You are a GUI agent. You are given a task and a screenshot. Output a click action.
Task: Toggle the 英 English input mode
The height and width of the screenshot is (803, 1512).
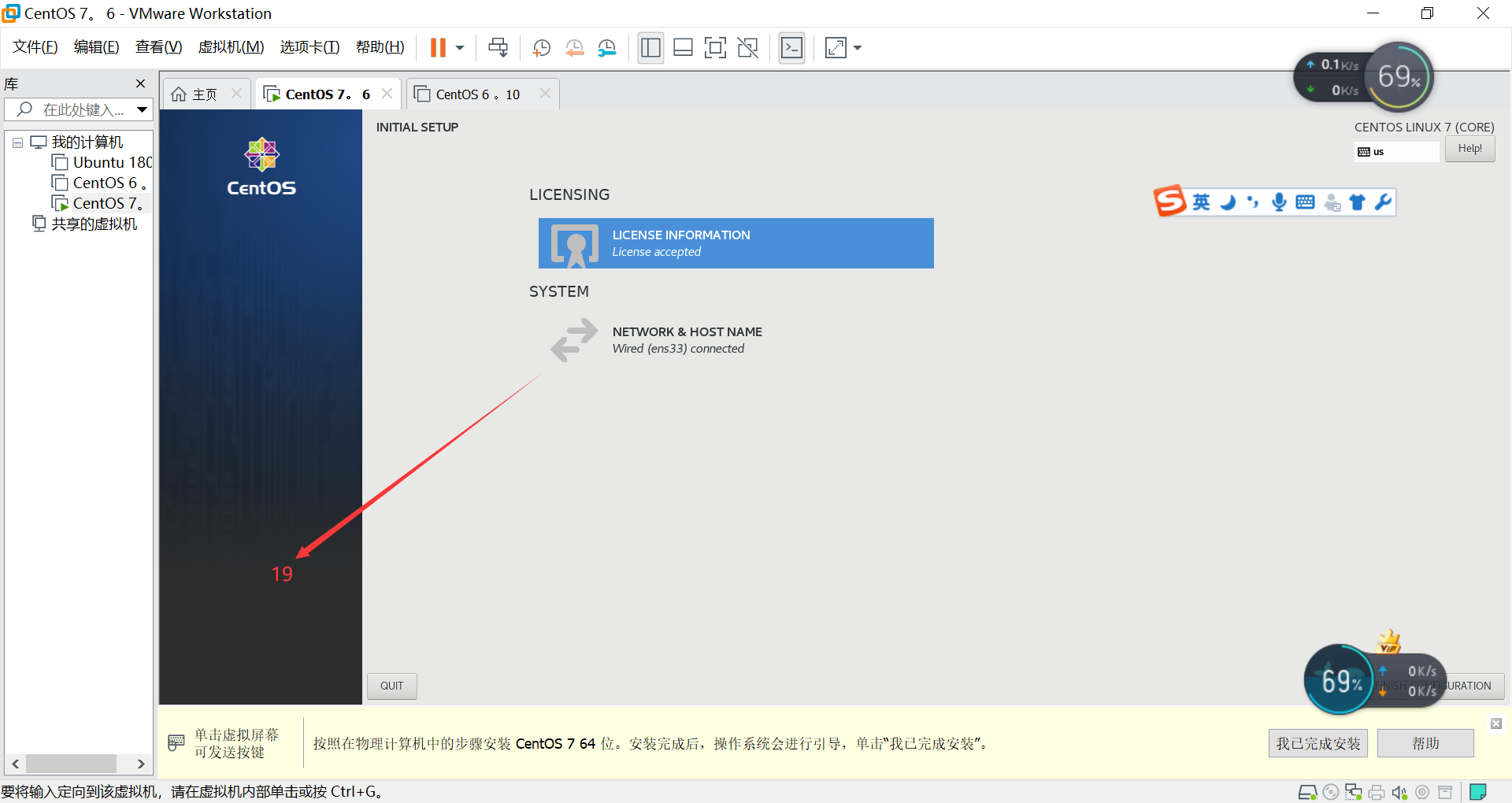(1201, 202)
